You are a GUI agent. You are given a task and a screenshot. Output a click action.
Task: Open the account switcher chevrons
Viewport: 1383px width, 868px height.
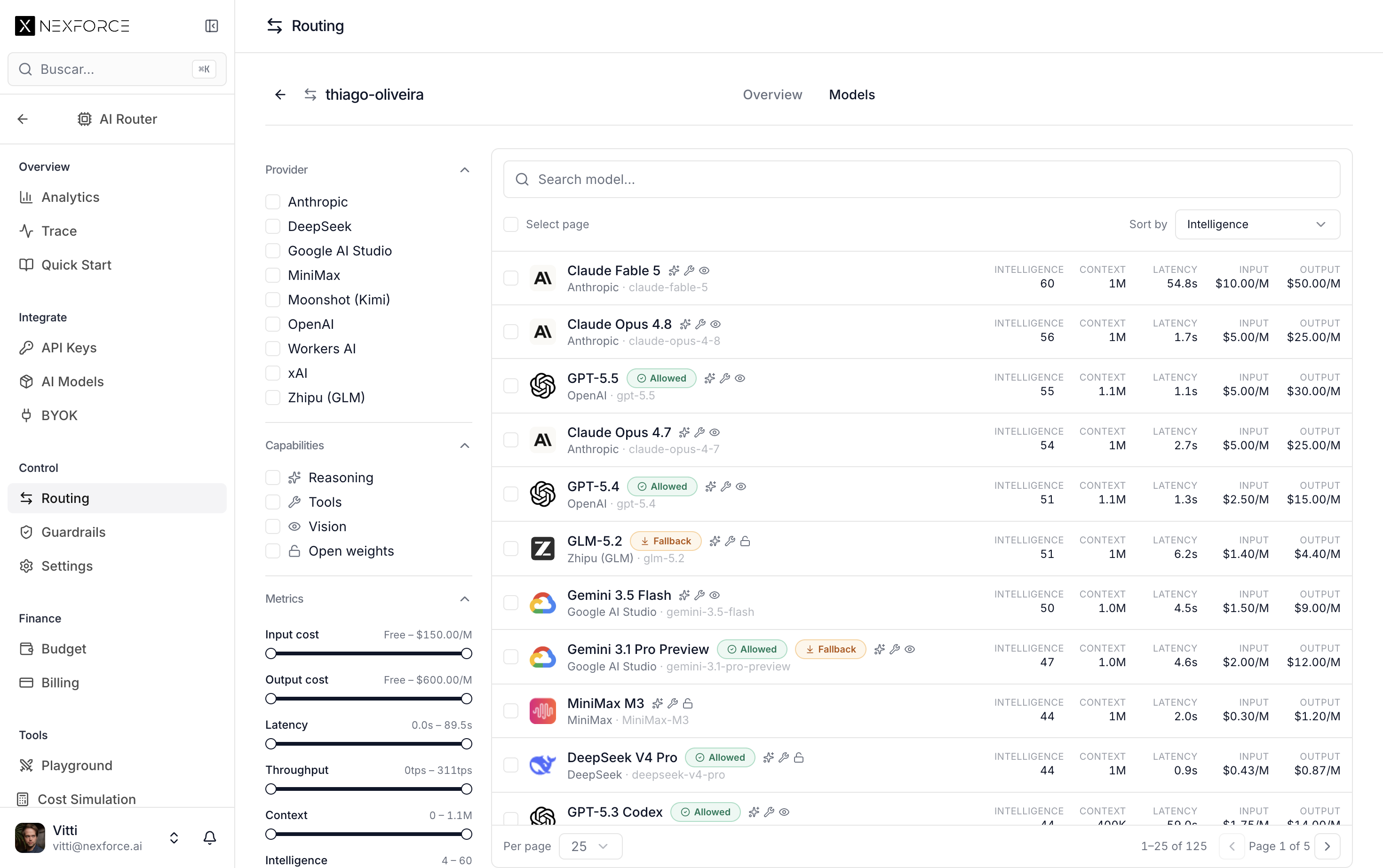[174, 837]
